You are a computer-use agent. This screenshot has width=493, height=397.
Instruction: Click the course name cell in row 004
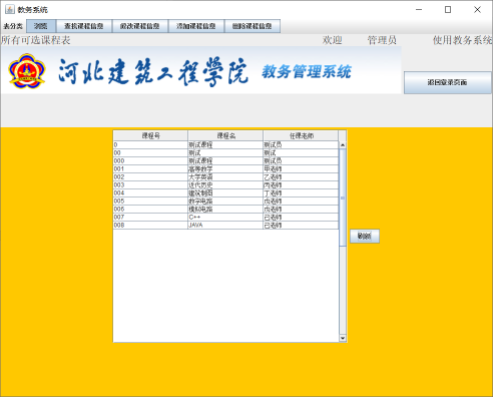(x=225, y=193)
